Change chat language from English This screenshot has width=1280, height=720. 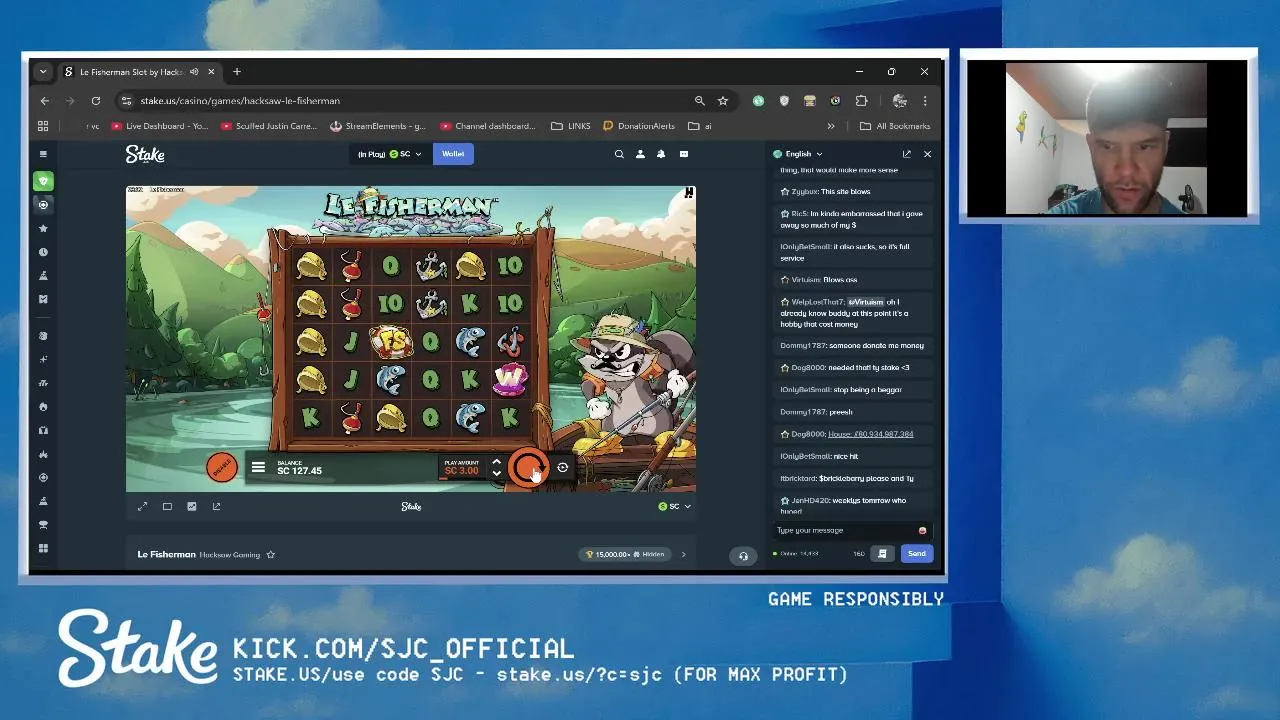pyautogui.click(x=798, y=154)
